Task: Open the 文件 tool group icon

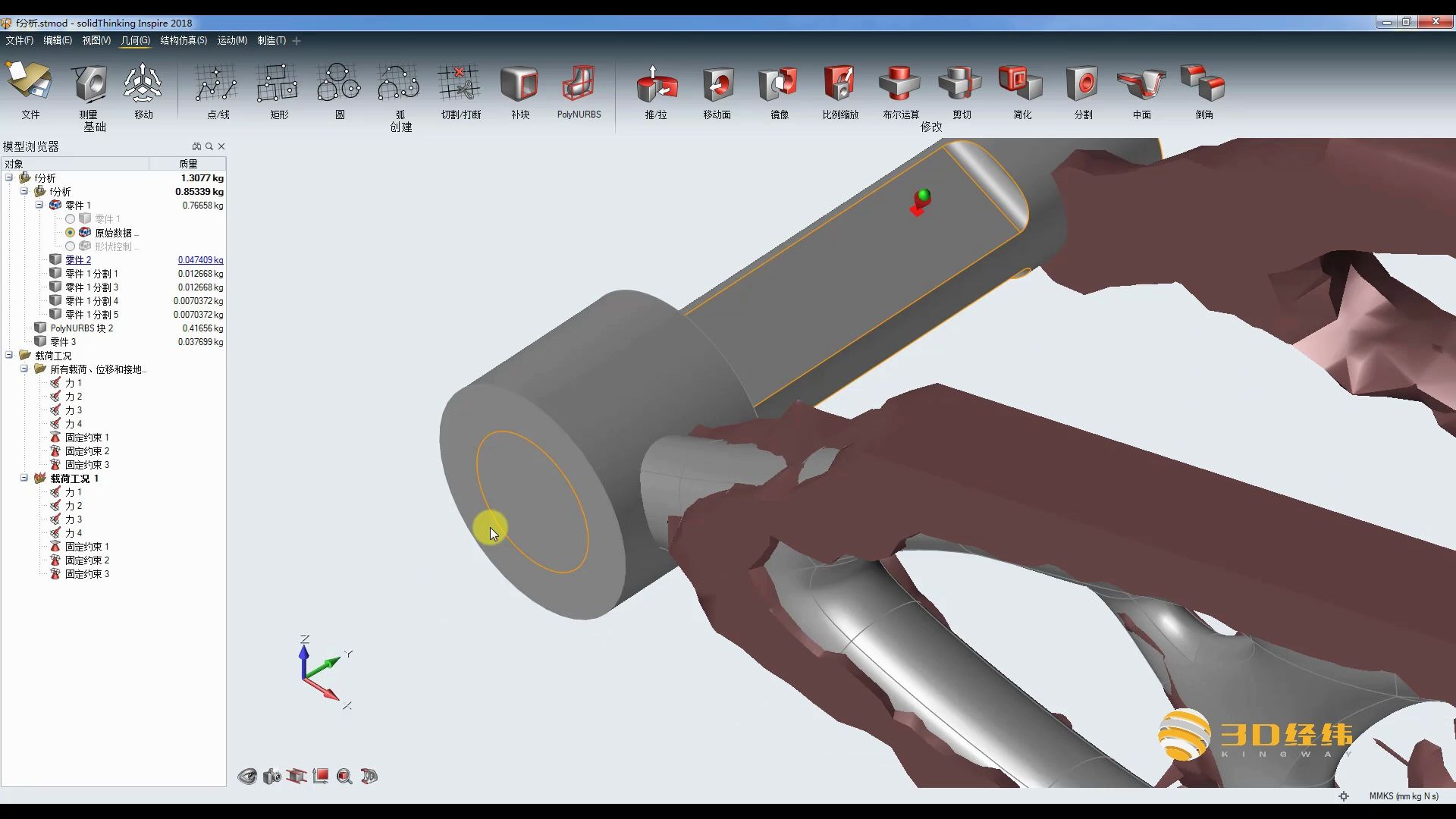Action: [x=30, y=82]
